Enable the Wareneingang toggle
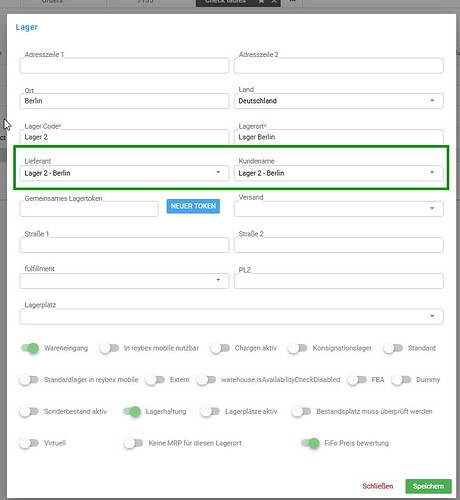460x500 pixels. tap(30, 348)
